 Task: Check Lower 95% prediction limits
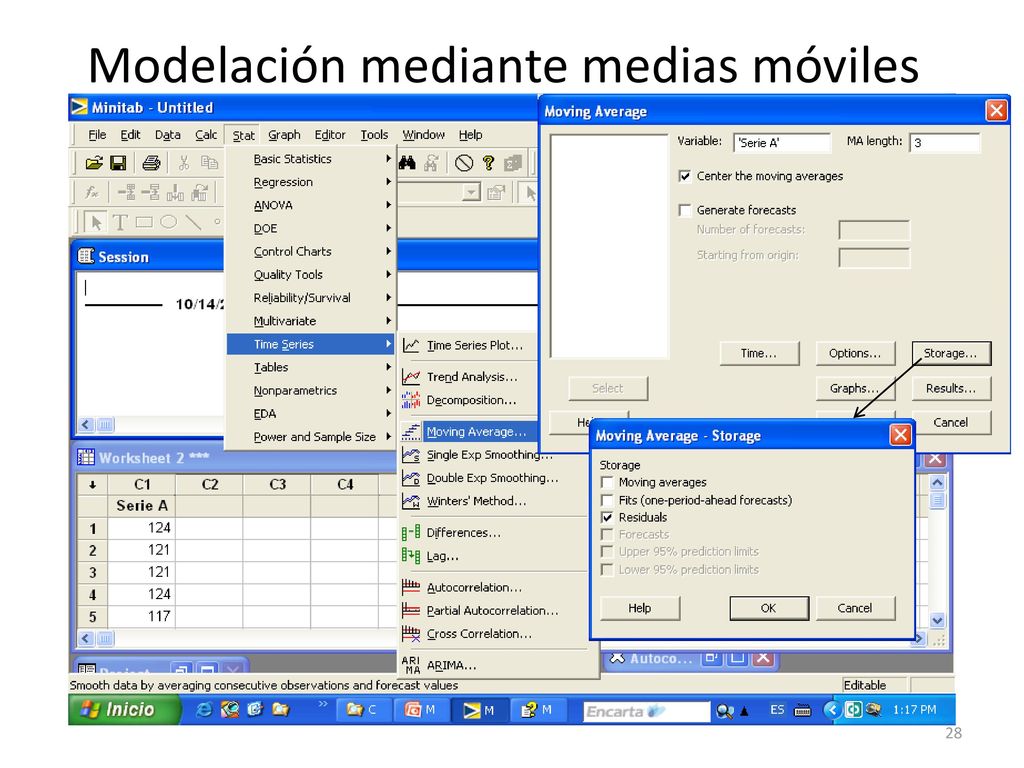(607, 569)
